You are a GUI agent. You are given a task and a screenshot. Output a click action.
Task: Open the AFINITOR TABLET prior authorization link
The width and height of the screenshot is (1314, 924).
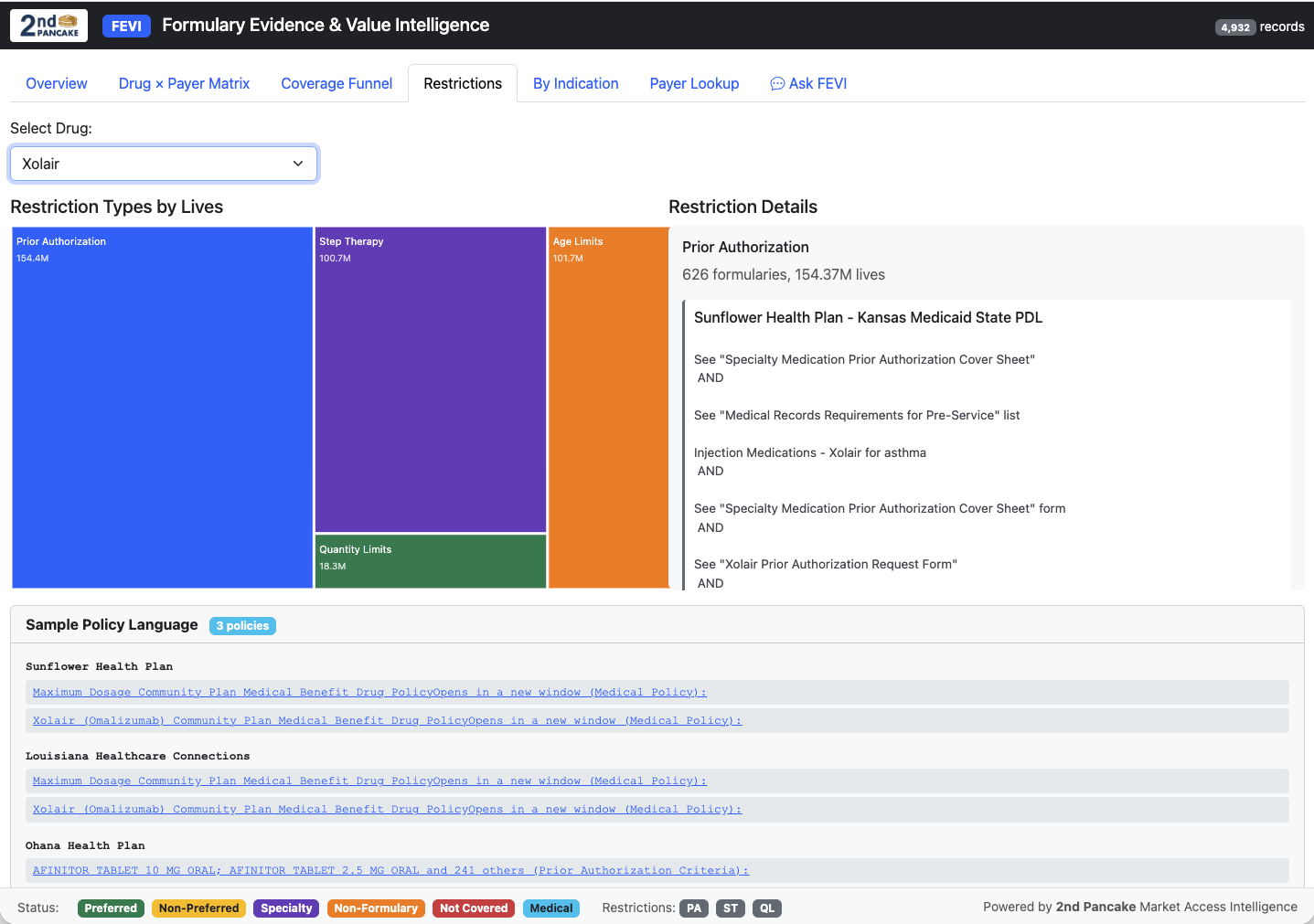[390, 870]
